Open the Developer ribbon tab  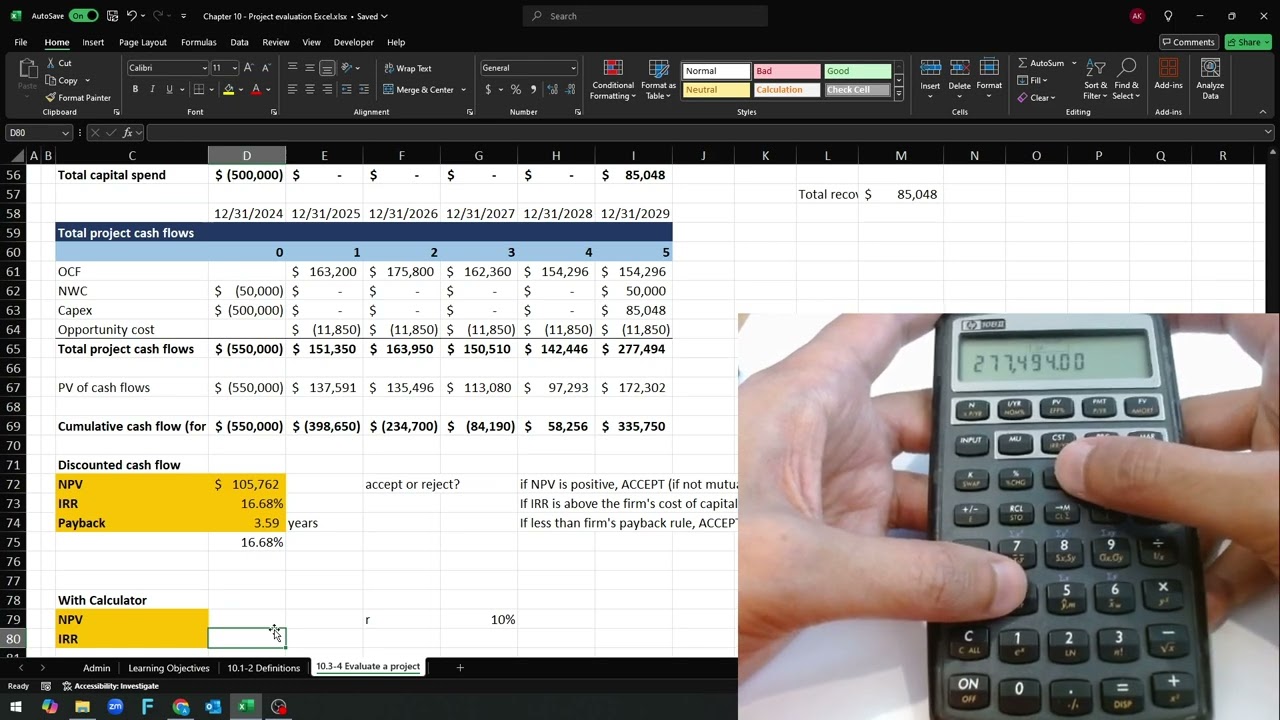point(353,42)
